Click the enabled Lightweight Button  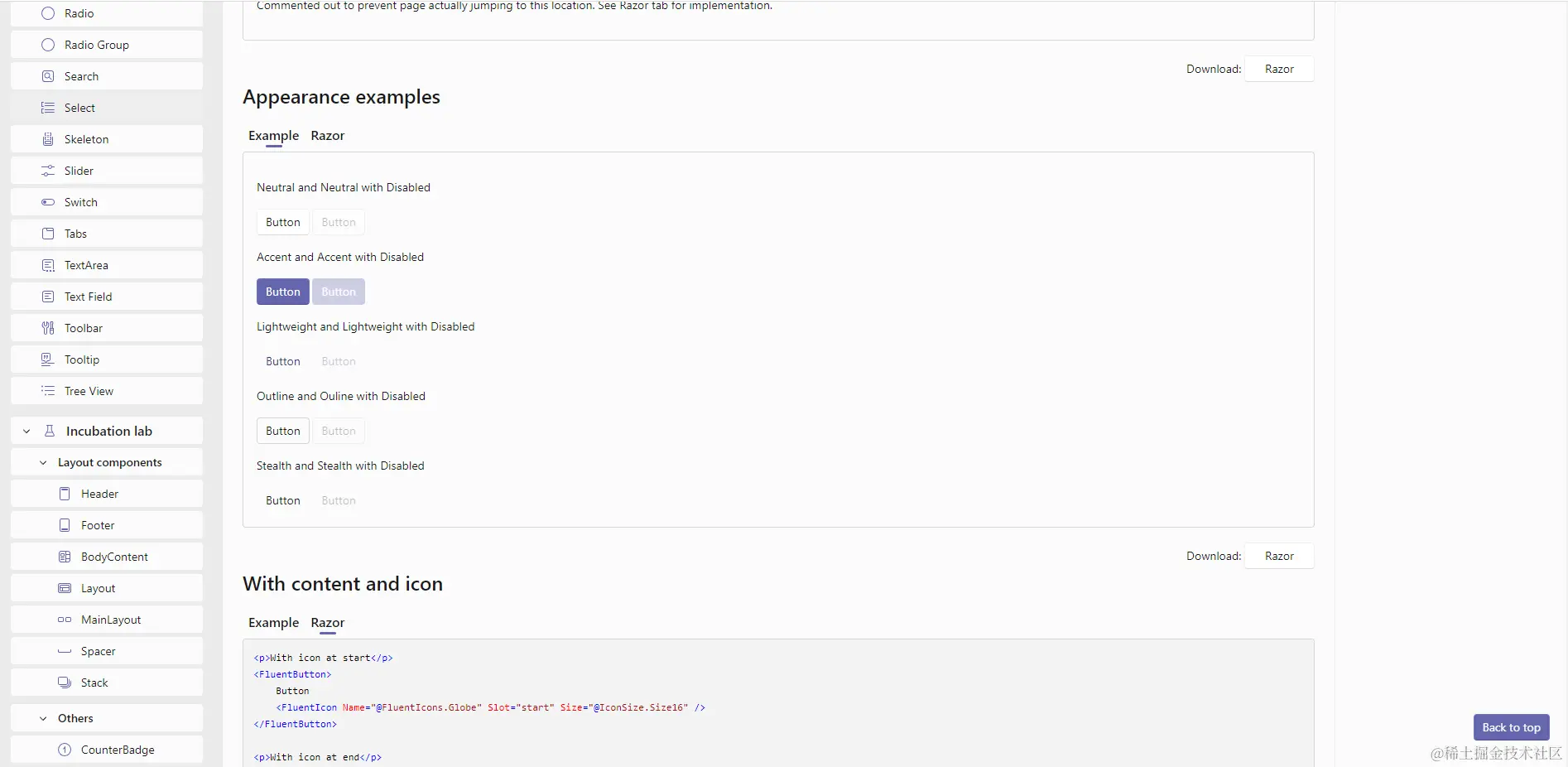tap(283, 361)
